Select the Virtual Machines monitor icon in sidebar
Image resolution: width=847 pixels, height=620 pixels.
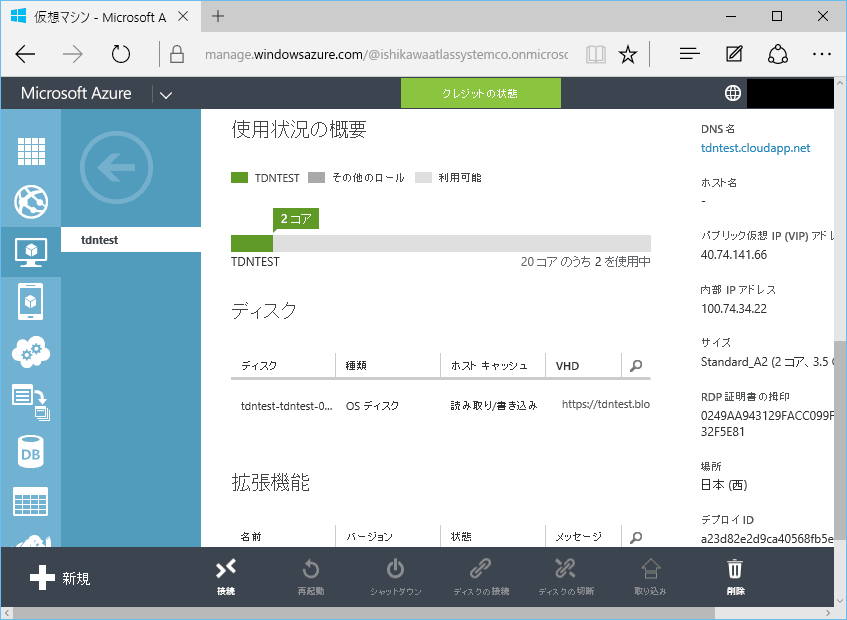coord(31,252)
